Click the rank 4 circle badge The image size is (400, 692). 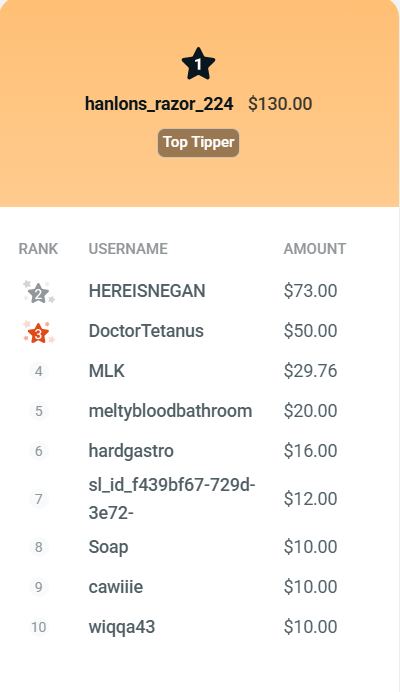point(39,371)
